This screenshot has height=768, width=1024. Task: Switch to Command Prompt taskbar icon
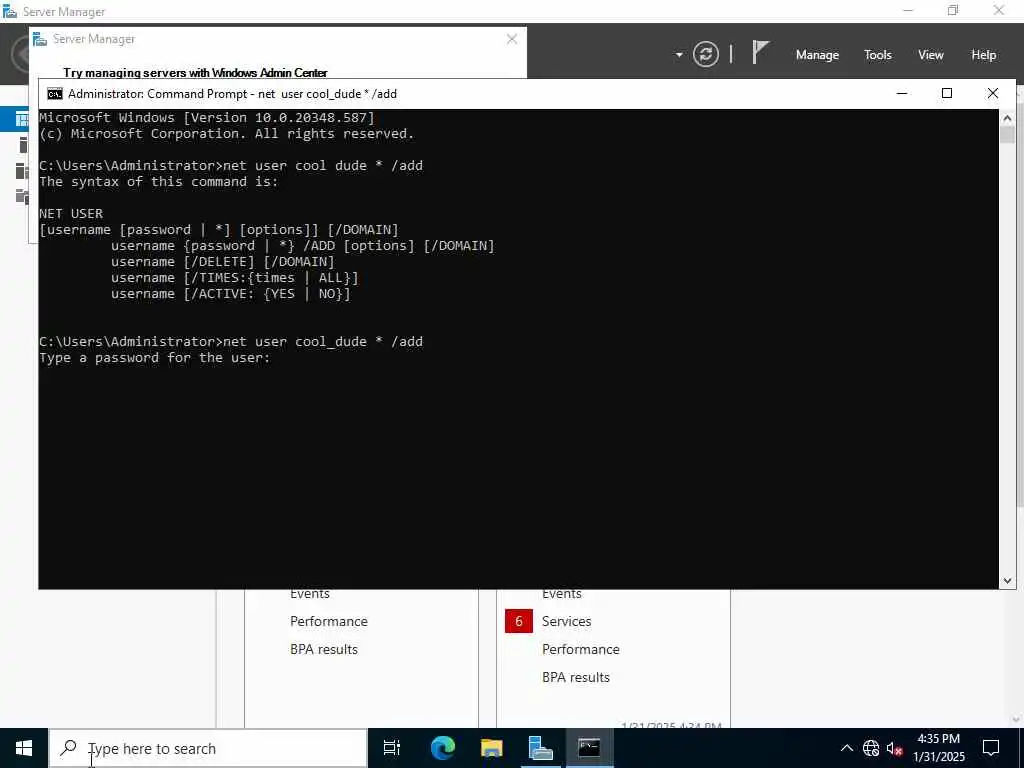pos(589,748)
